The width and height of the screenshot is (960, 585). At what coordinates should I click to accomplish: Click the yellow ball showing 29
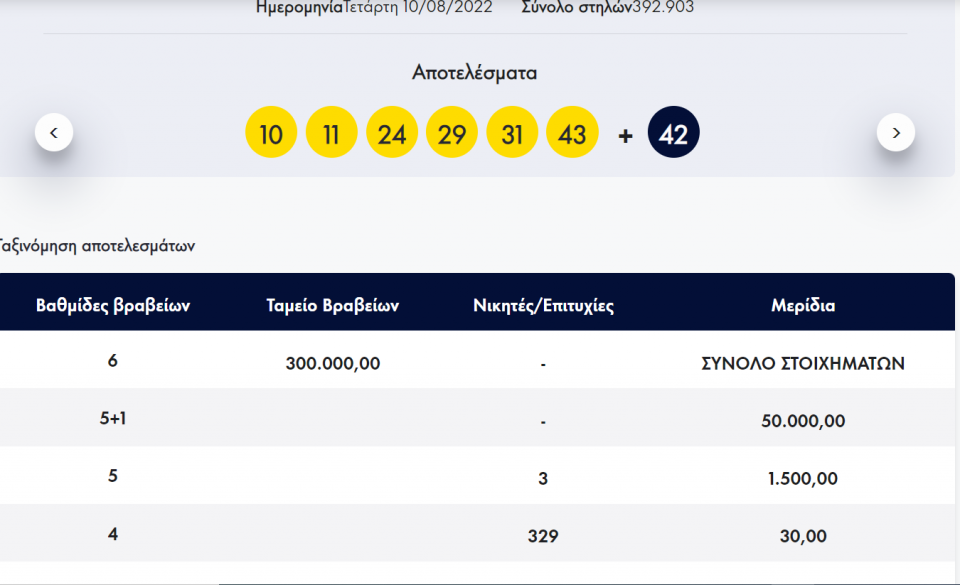click(452, 131)
